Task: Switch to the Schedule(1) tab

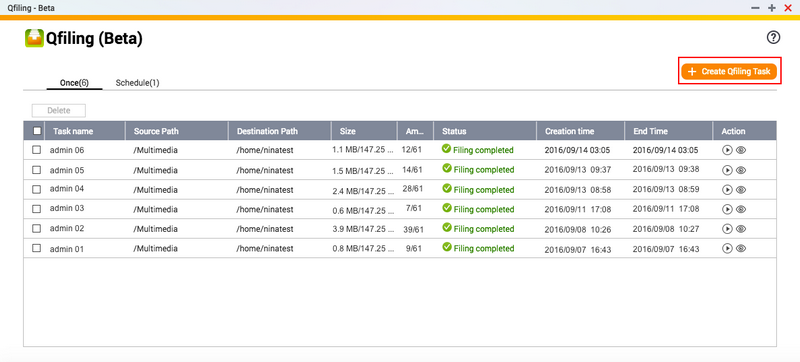Action: [x=137, y=83]
